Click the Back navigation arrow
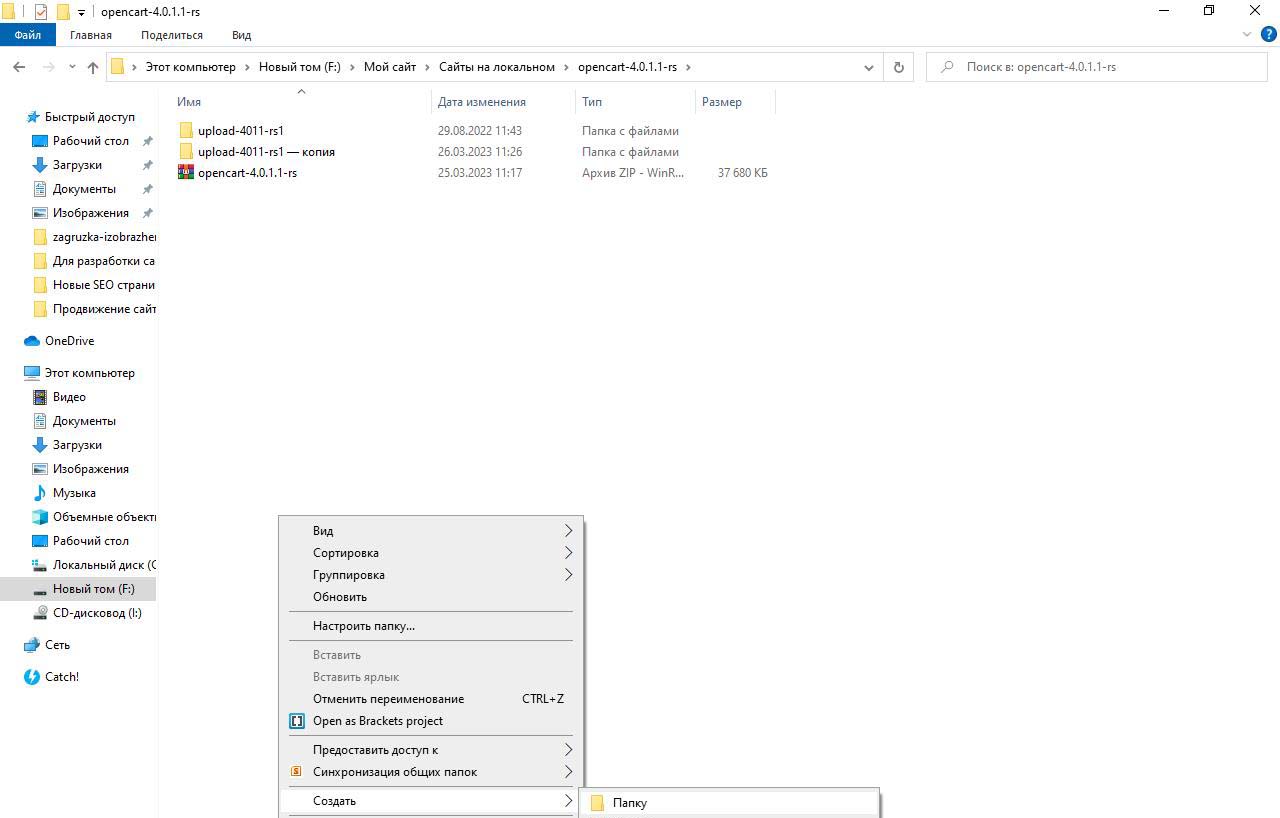The height and width of the screenshot is (818, 1280). 19,67
